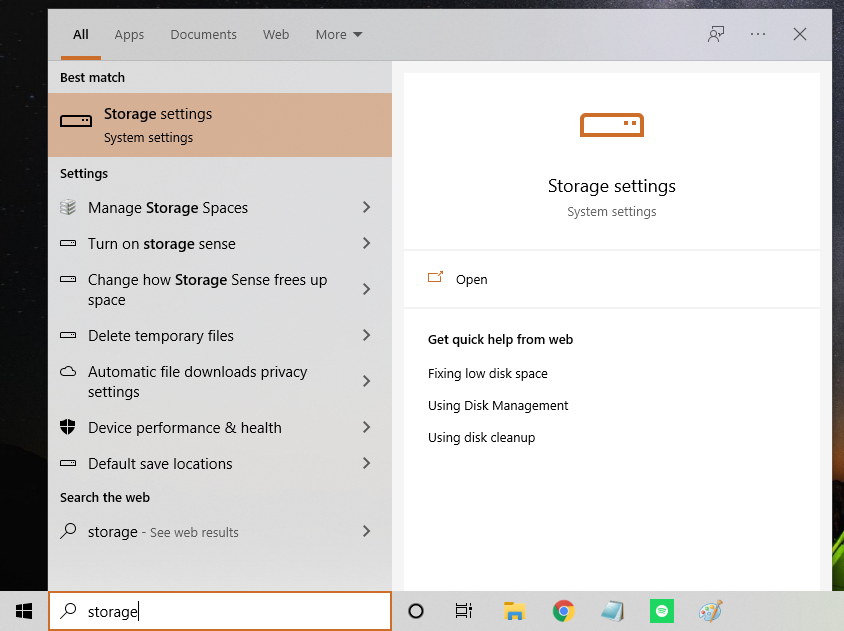Click the shield icon for Device performance

[x=68, y=427]
